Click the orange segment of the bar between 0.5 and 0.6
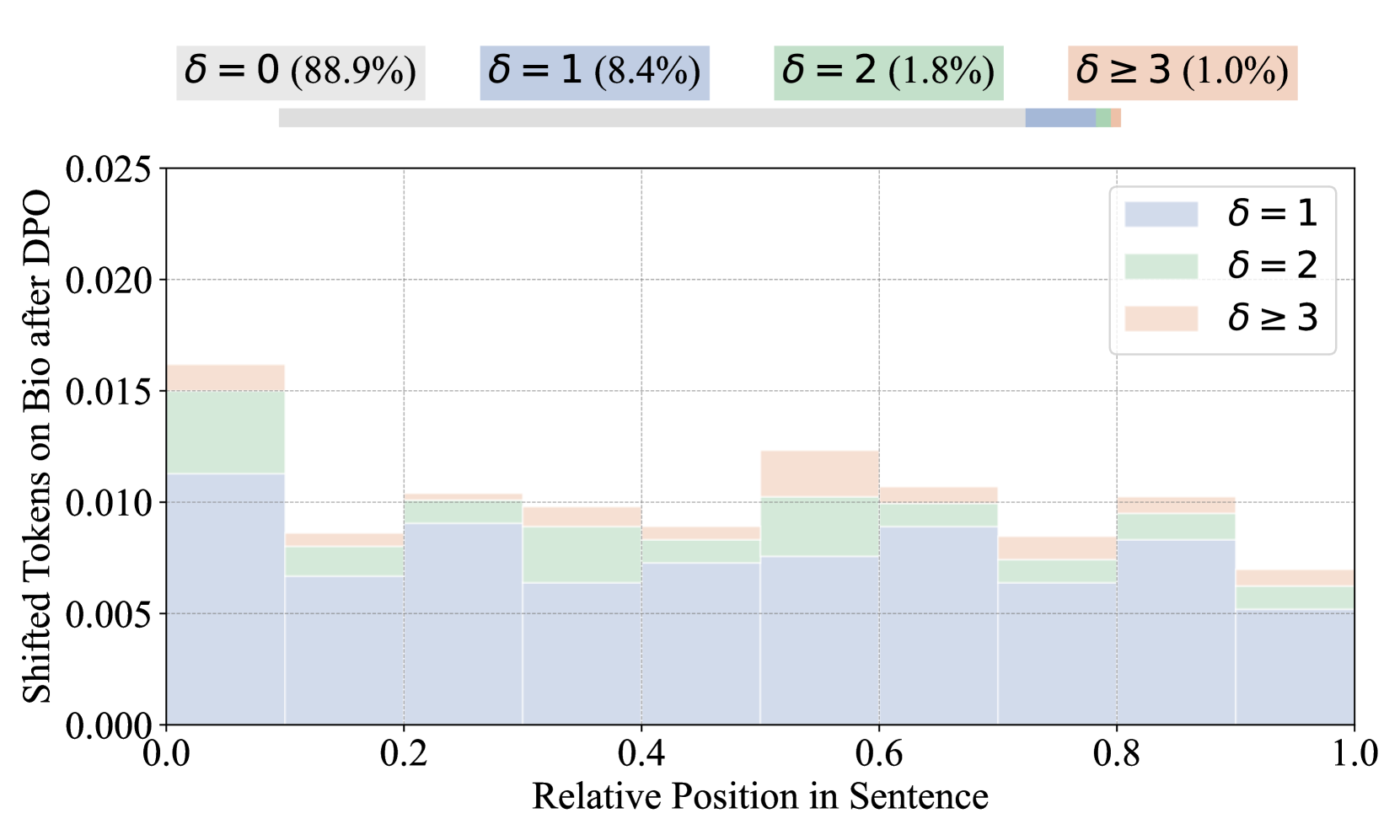 (x=819, y=474)
